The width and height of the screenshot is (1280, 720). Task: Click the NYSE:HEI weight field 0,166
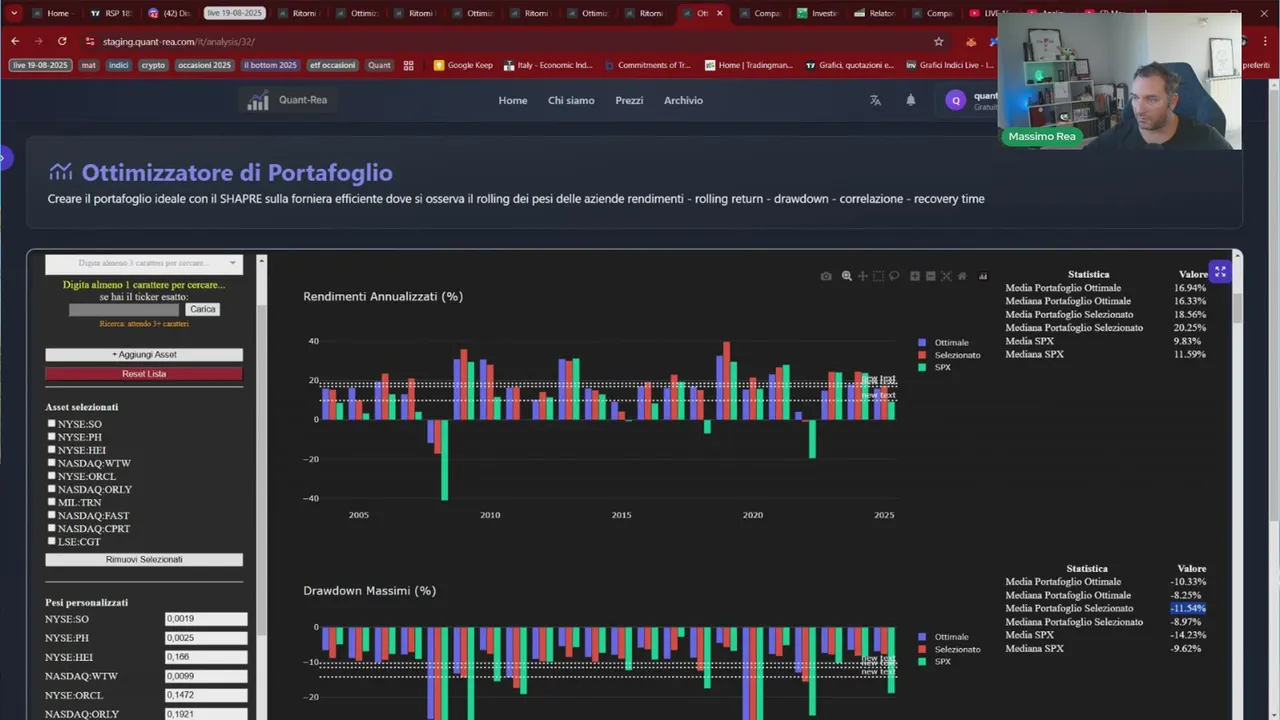tap(206, 656)
